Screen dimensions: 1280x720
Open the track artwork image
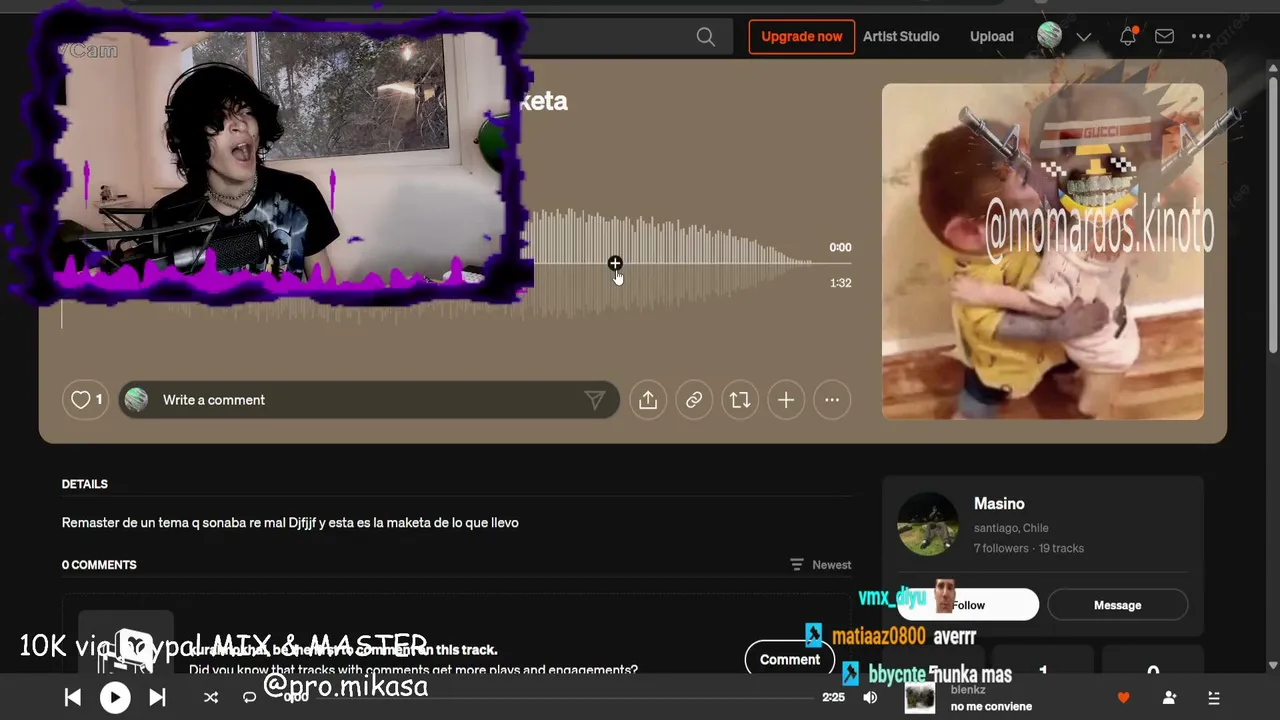[x=1043, y=251]
